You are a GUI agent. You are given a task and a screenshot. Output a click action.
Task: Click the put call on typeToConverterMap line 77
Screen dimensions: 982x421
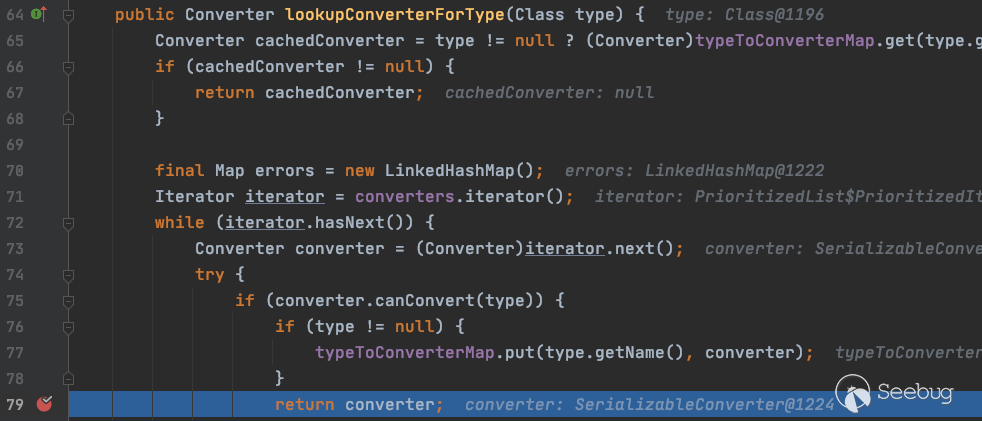(520, 353)
